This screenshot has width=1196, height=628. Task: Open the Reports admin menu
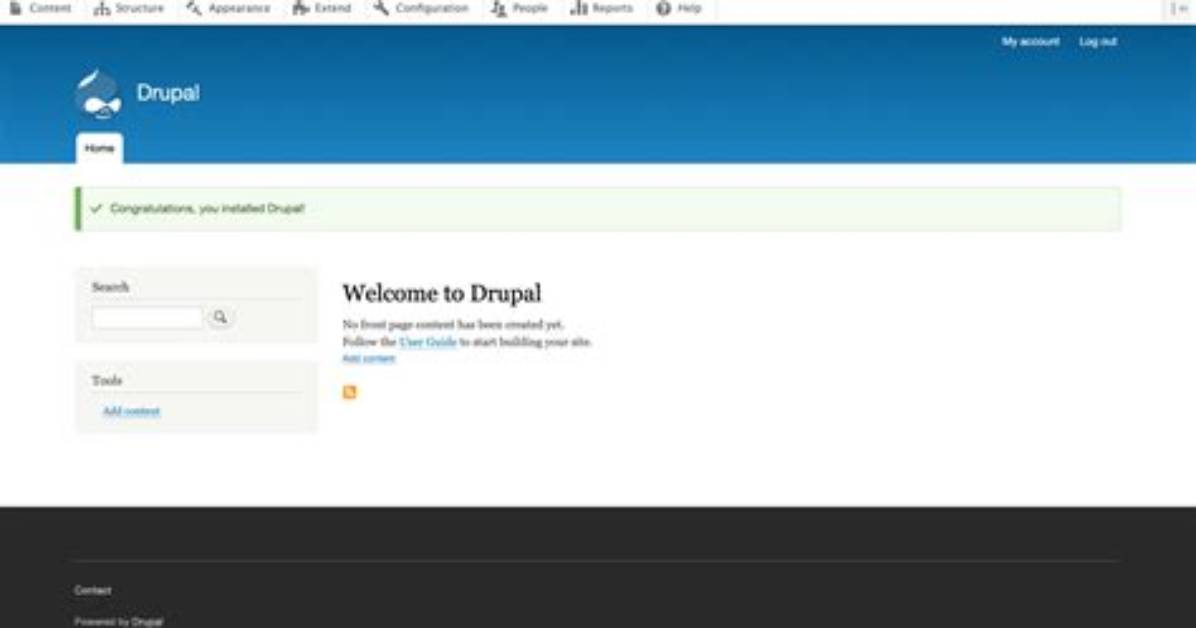pyautogui.click(x=602, y=8)
